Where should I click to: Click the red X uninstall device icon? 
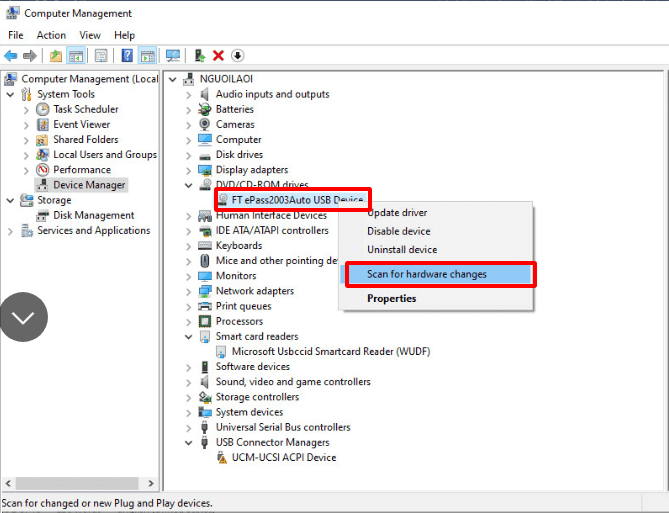pos(218,55)
